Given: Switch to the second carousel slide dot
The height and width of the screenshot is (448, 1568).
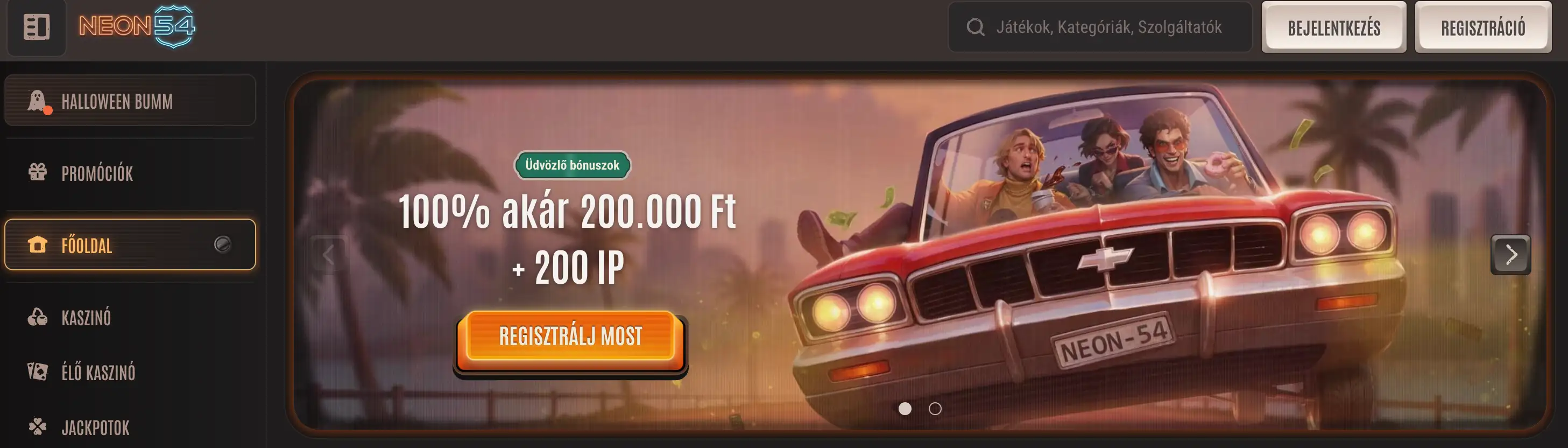Looking at the screenshot, I should point(935,408).
